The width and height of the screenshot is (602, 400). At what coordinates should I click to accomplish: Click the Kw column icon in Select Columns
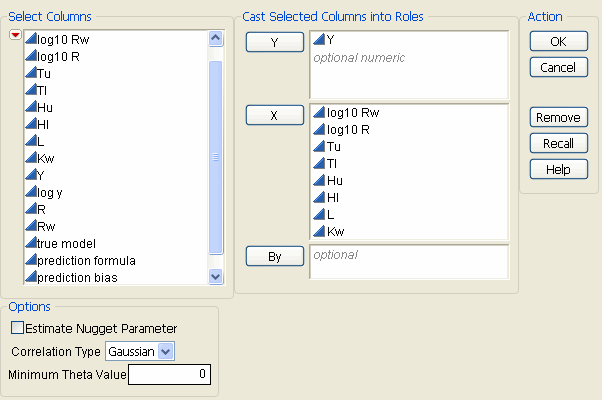tap(29, 158)
